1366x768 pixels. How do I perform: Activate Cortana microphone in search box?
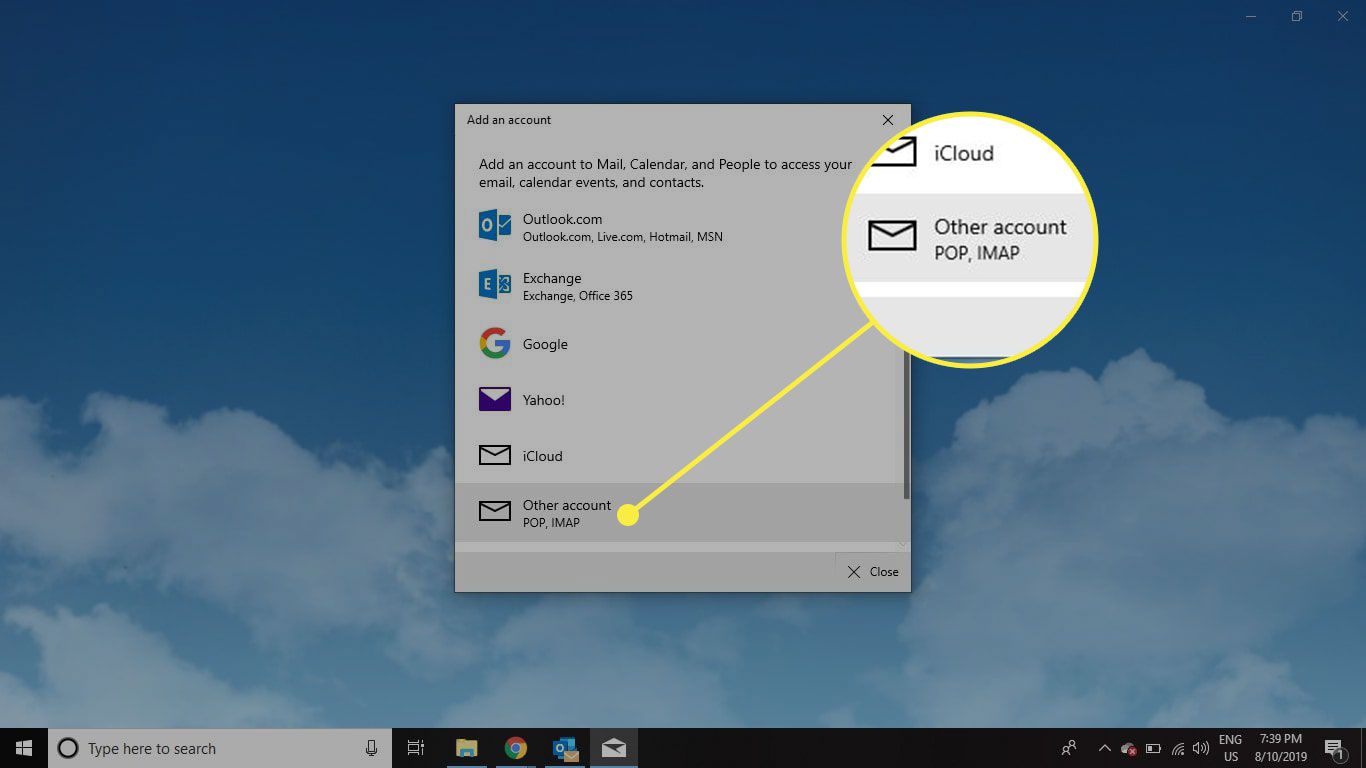pos(371,748)
